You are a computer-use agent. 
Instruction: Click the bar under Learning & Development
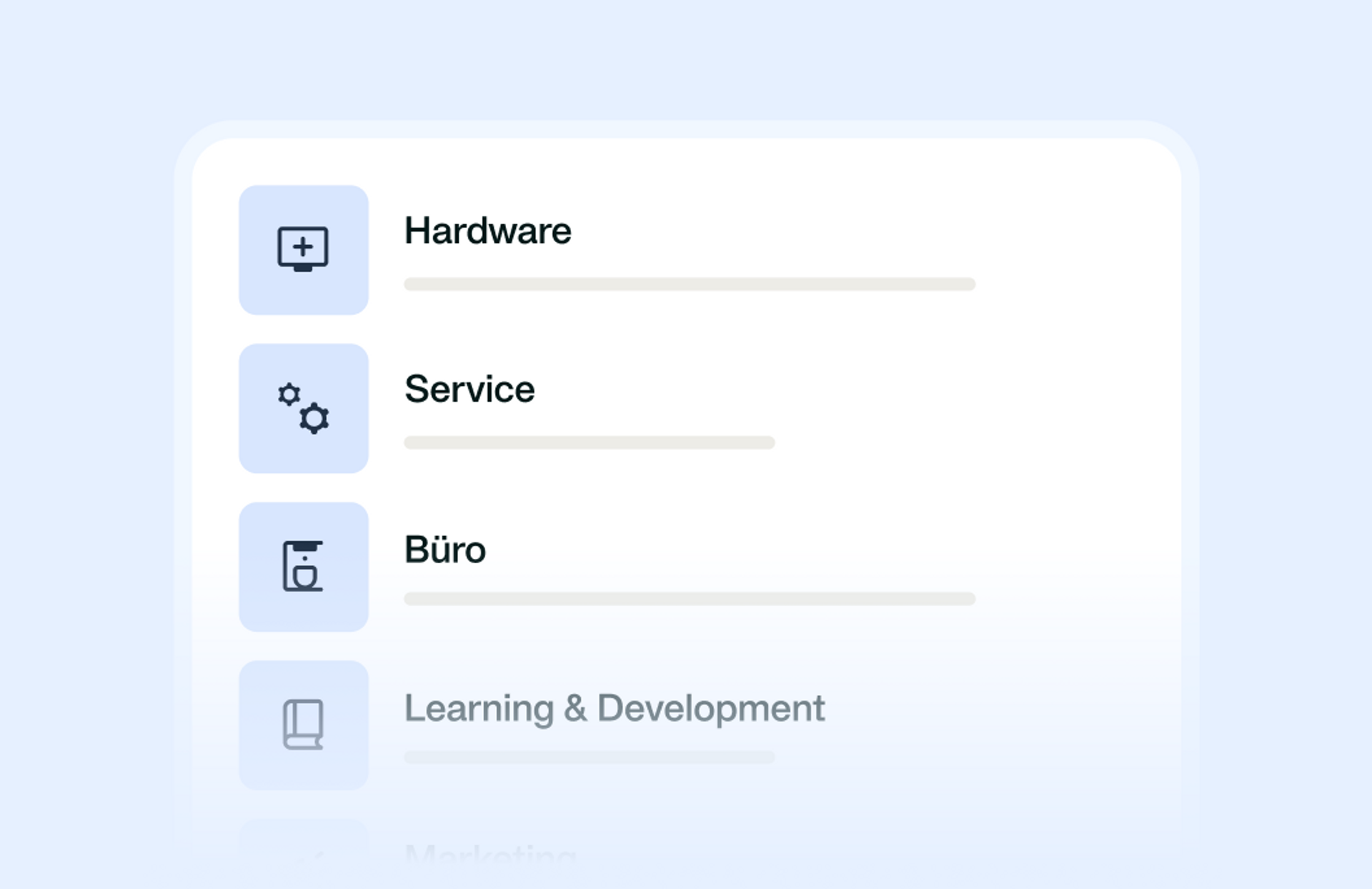[590, 757]
